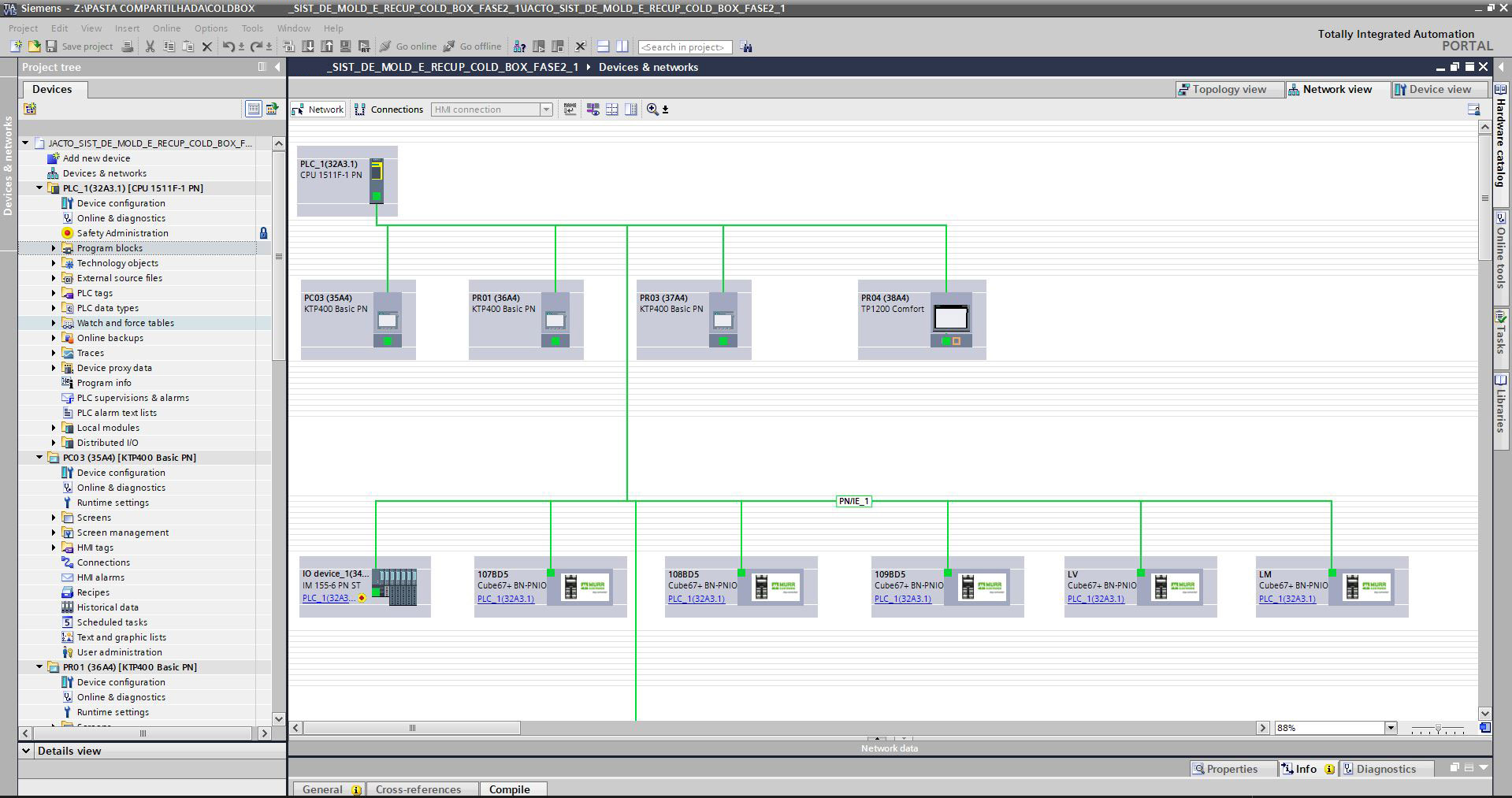Expand the Program blocks folder

(x=54, y=248)
